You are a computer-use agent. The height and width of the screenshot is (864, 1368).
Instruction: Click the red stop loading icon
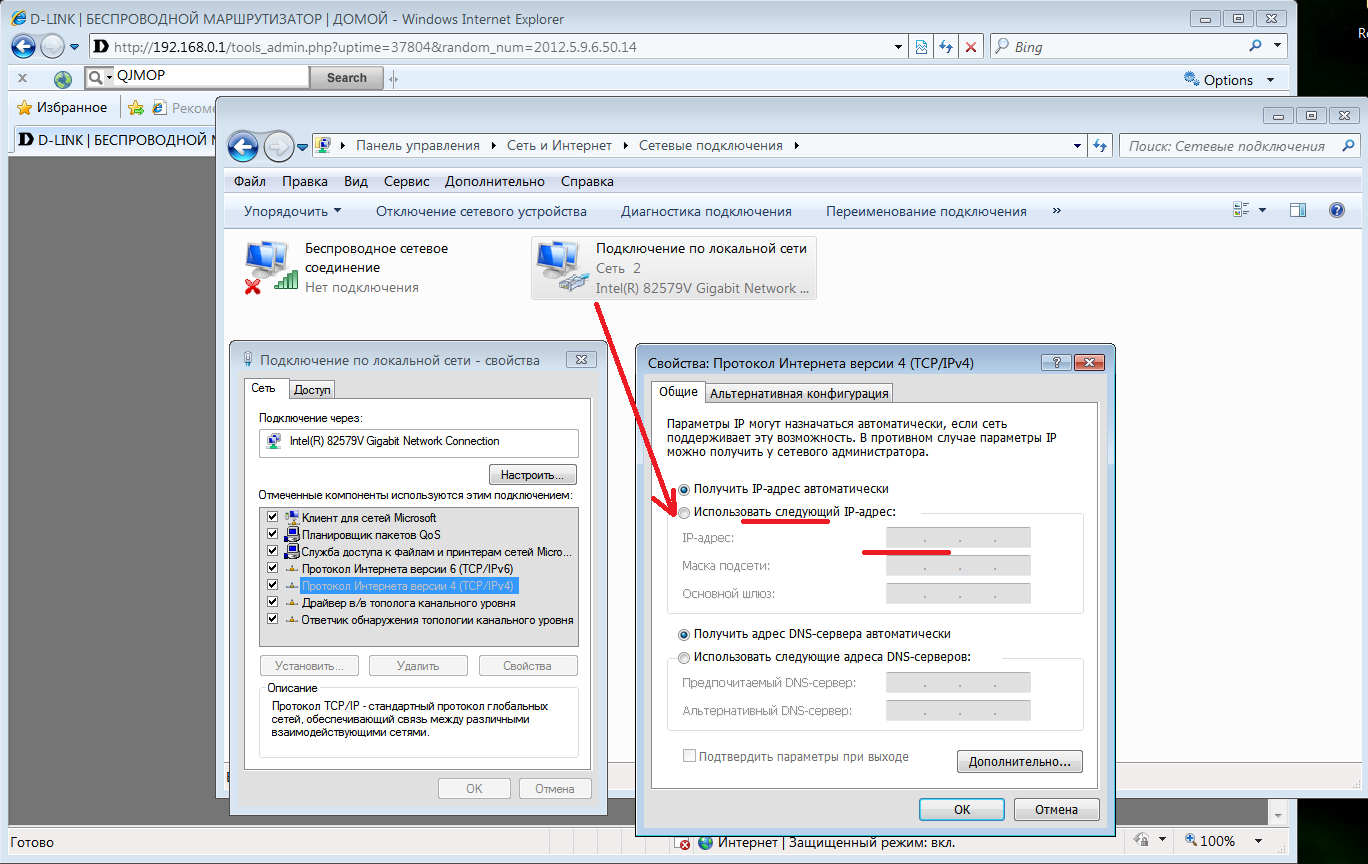coord(970,47)
